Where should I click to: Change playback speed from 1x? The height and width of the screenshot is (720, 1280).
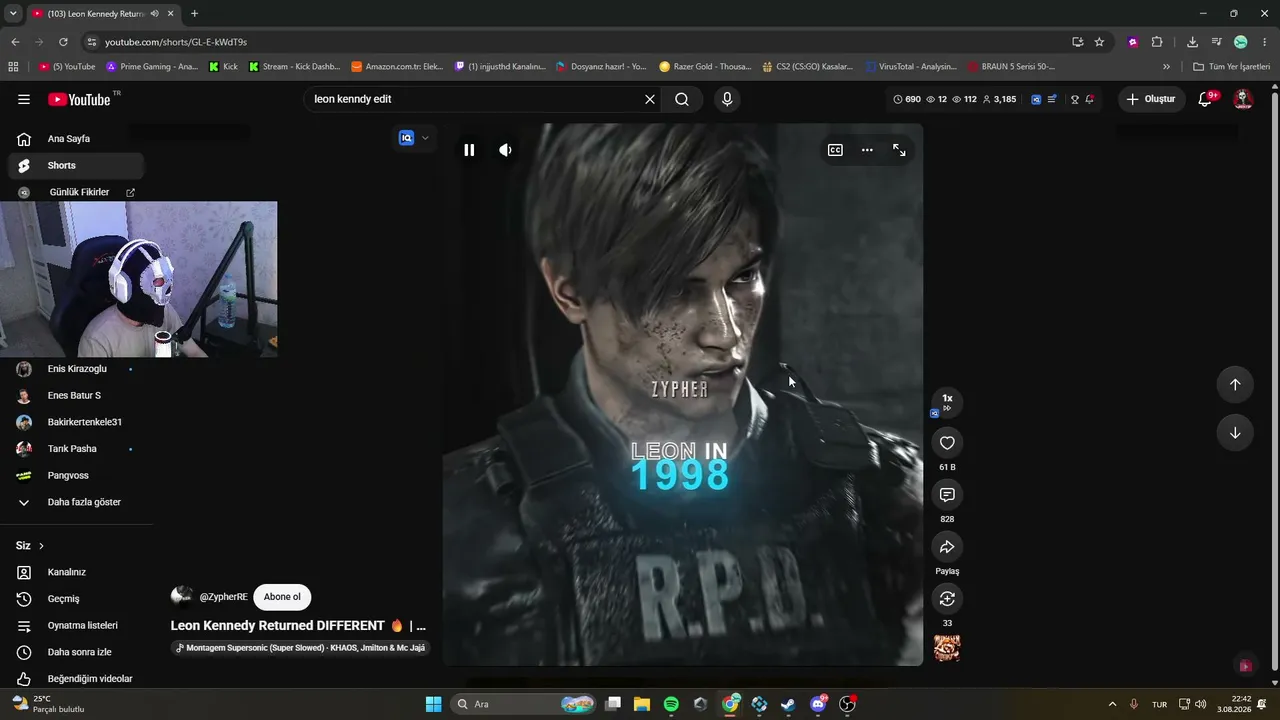pos(947,402)
